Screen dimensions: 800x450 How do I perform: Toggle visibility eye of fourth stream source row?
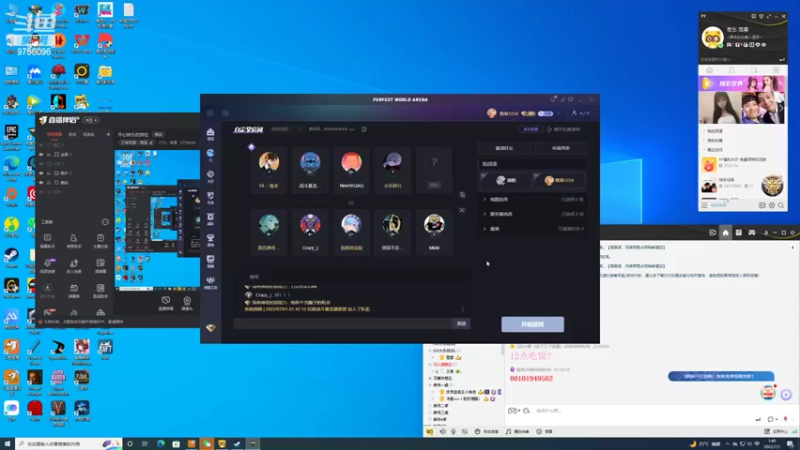[x=42, y=173]
